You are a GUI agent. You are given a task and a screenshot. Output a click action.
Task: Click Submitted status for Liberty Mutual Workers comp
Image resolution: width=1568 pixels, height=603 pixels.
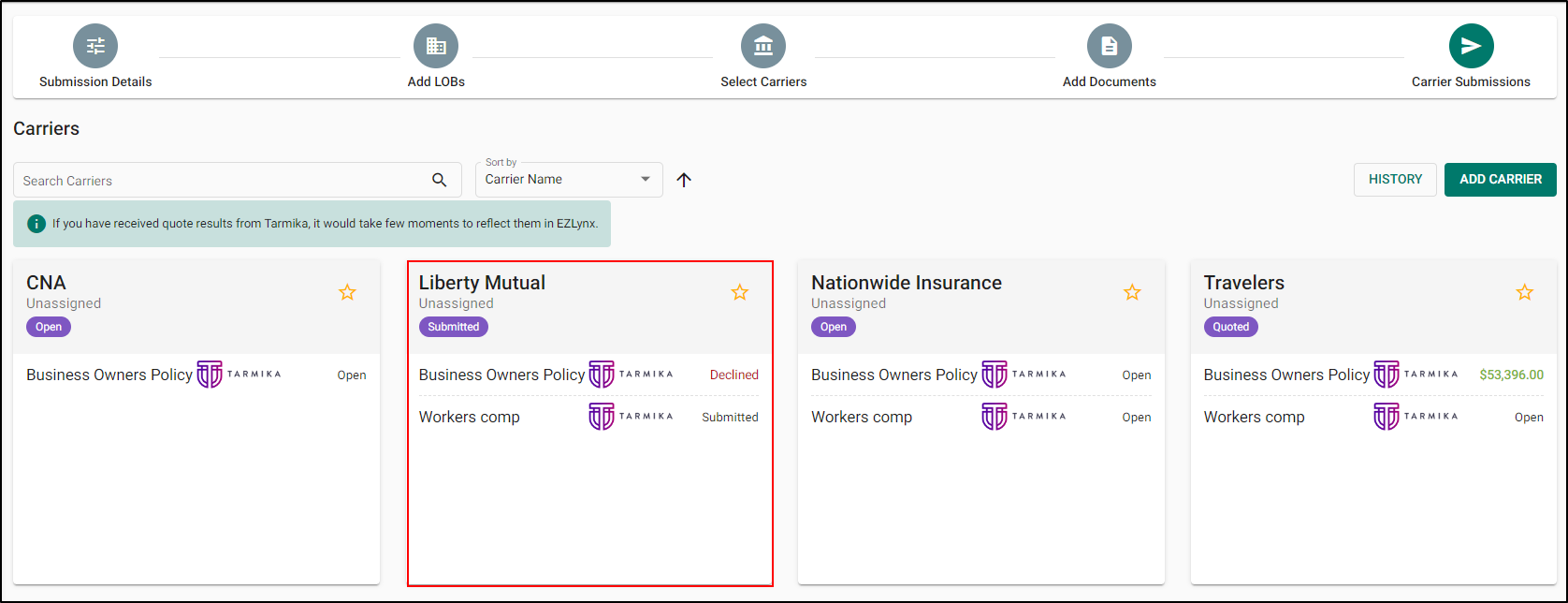pos(730,418)
